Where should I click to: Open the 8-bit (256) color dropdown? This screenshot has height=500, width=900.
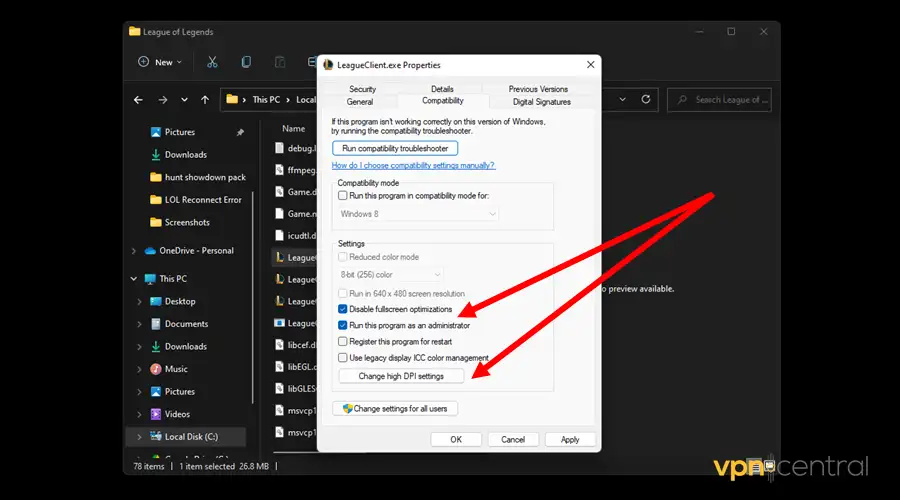pos(390,275)
